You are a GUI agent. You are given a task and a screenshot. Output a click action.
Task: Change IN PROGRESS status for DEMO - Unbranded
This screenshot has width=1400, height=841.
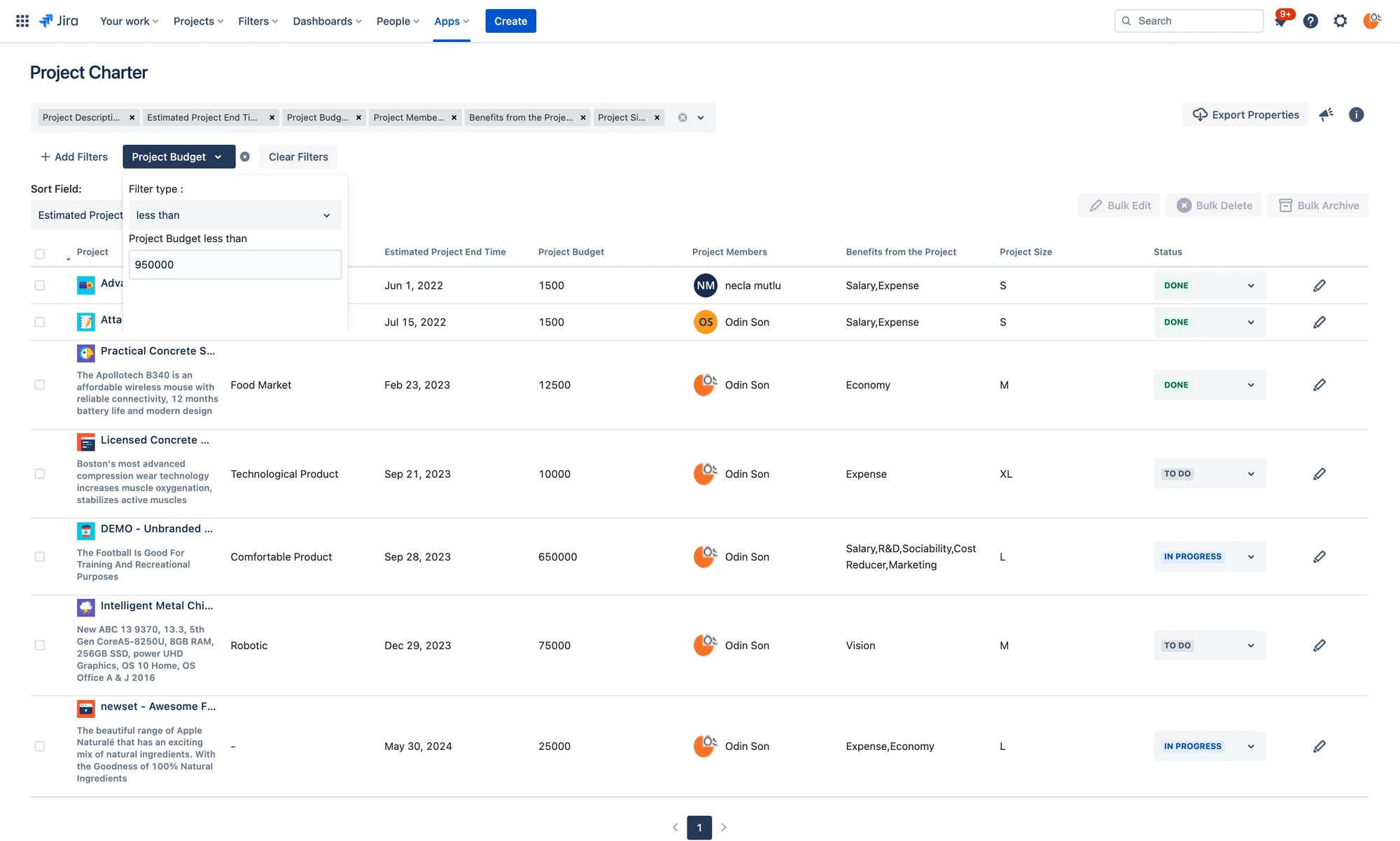(x=1210, y=557)
